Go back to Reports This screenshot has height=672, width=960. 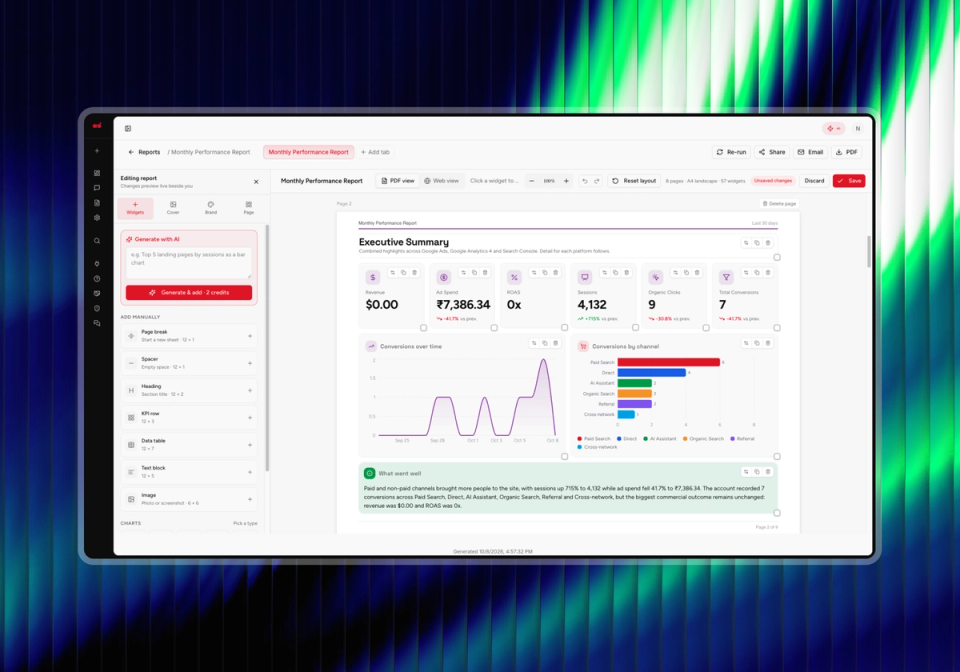click(144, 152)
